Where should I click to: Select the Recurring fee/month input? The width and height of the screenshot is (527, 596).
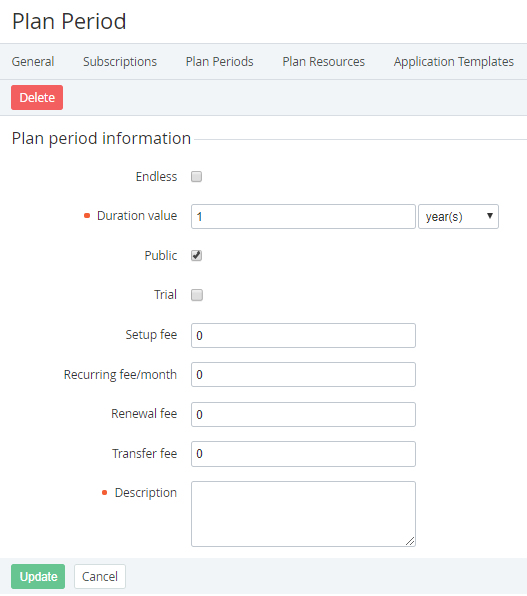[x=303, y=375]
